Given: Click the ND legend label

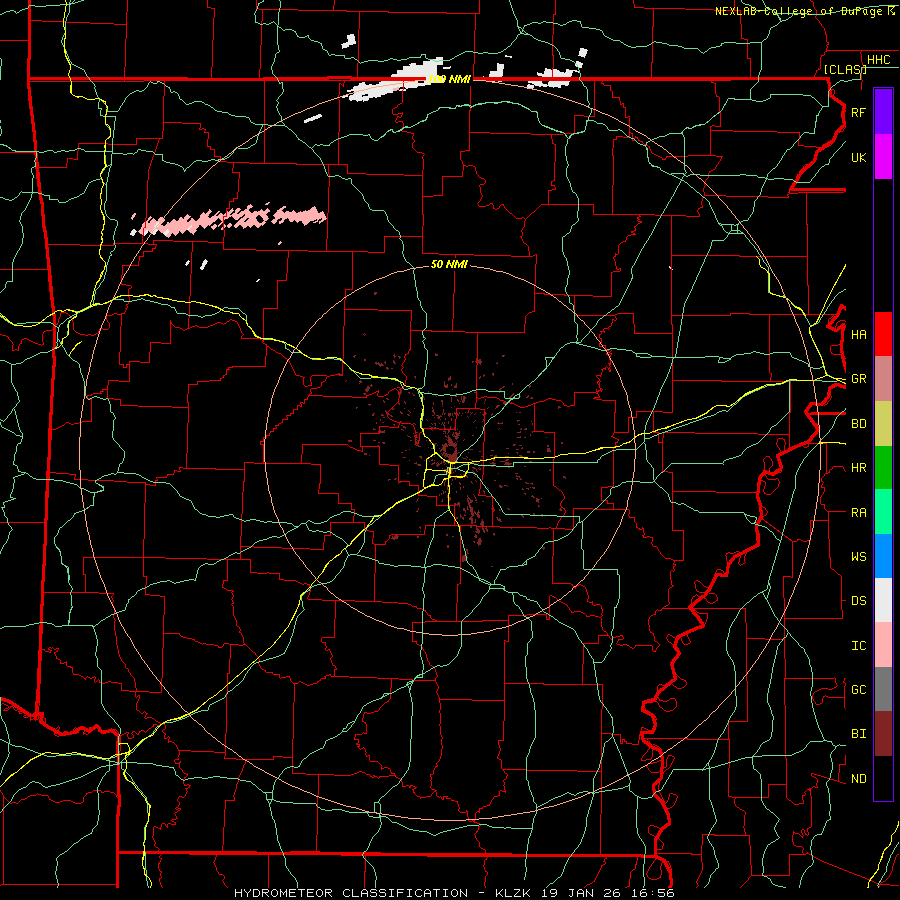Looking at the screenshot, I should (x=858, y=779).
